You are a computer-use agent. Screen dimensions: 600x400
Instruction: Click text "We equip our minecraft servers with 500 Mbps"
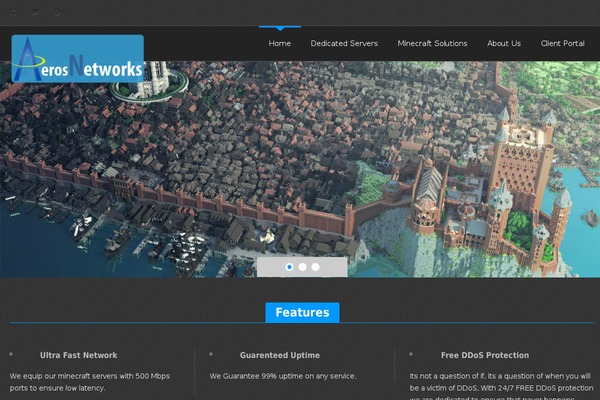pos(90,376)
